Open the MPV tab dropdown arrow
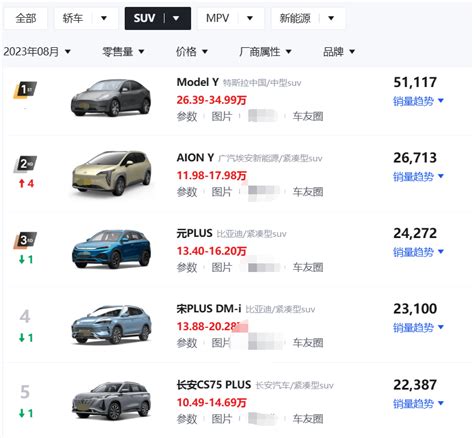Image resolution: width=474 pixels, height=438 pixels. (x=250, y=18)
